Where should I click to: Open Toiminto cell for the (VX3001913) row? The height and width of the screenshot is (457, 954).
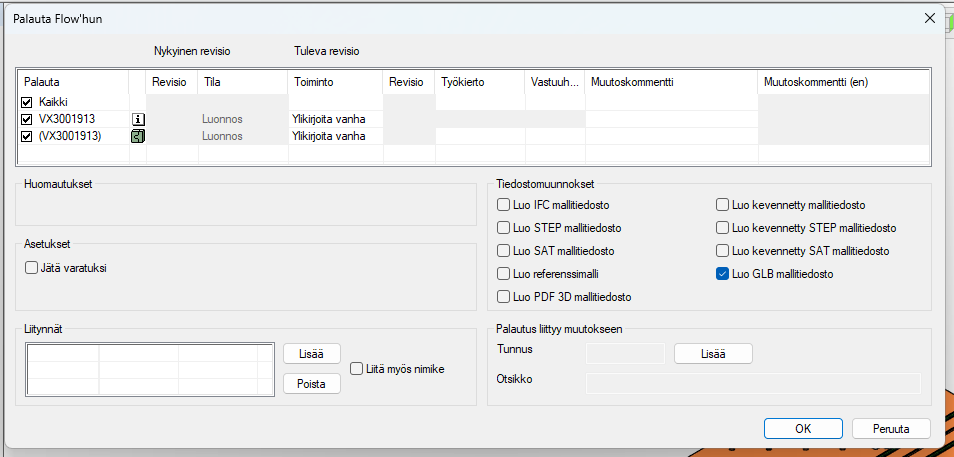pyautogui.click(x=335, y=136)
